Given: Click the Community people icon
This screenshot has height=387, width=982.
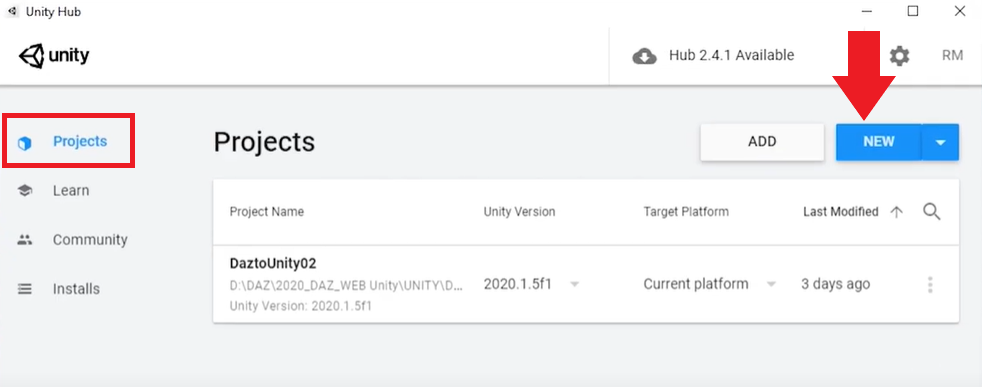Looking at the screenshot, I should tap(25, 239).
